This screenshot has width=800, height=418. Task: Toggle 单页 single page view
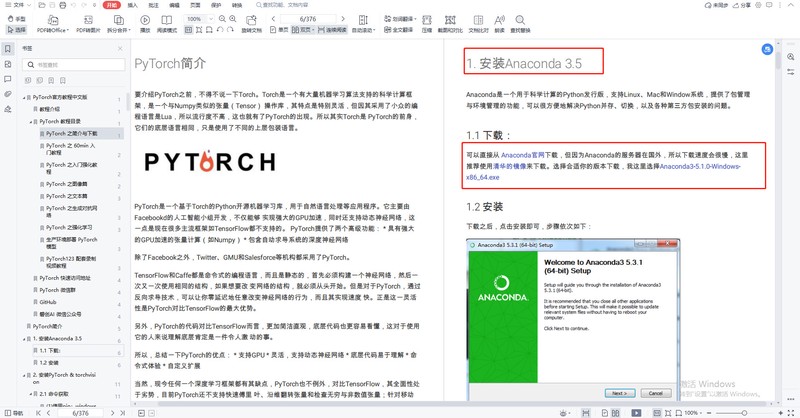(280, 30)
